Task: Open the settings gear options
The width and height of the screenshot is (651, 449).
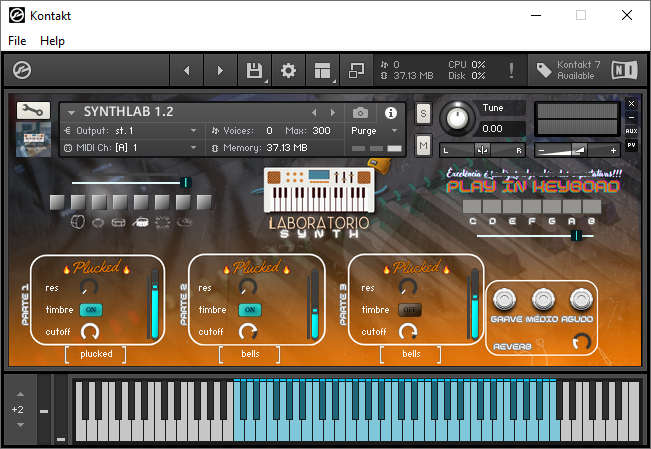Action: pyautogui.click(x=288, y=70)
